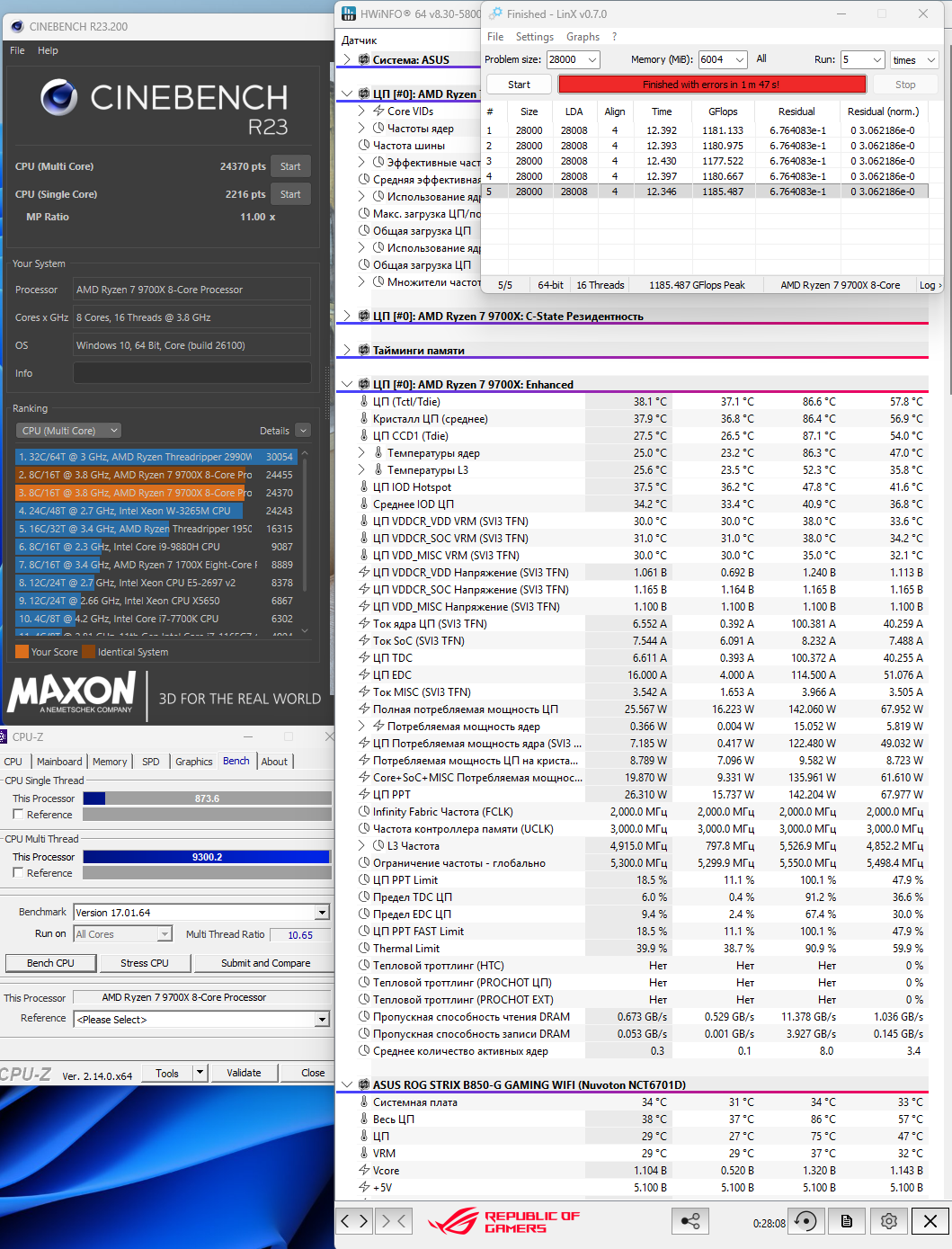Image resolution: width=952 pixels, height=1249 pixels.
Task: Click CPU-Z Single Thread score bar
Action: click(x=207, y=798)
